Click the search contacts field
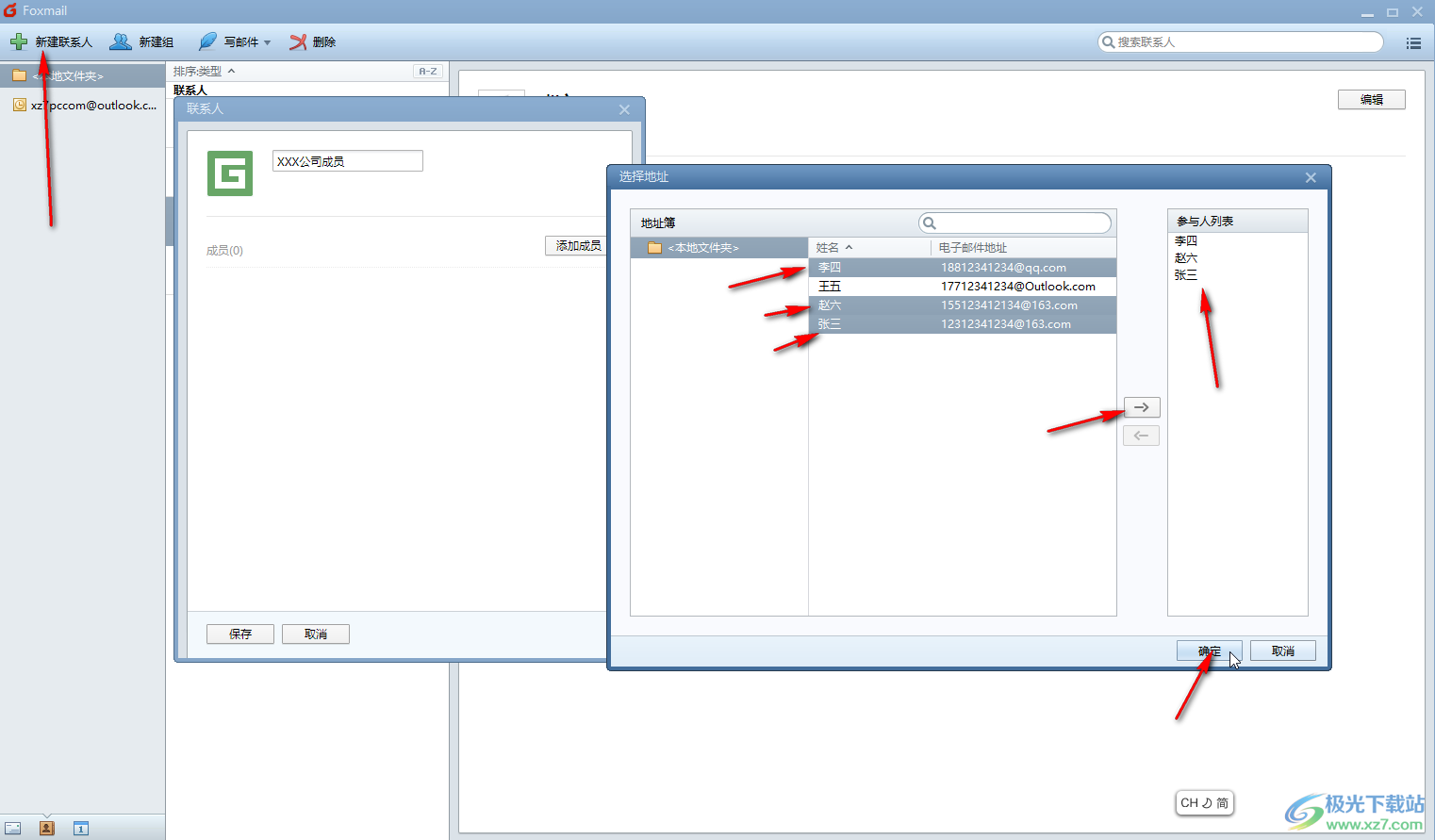Viewport: 1435px width, 840px height. (1241, 41)
